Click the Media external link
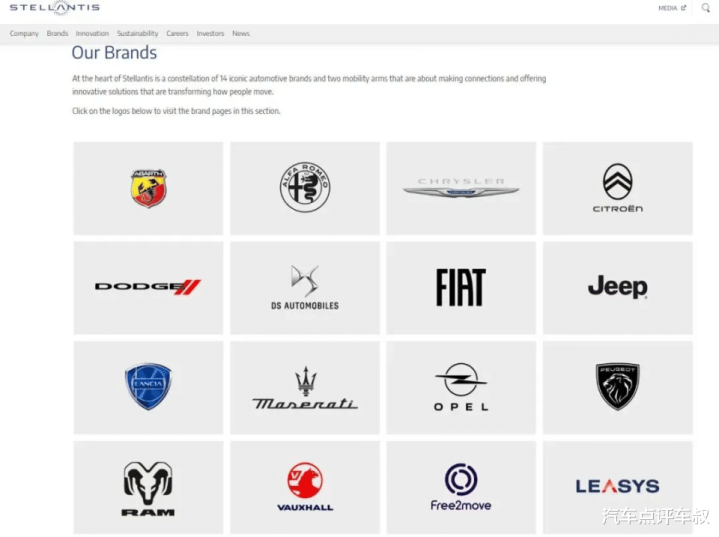The width and height of the screenshot is (719, 537). point(672,8)
